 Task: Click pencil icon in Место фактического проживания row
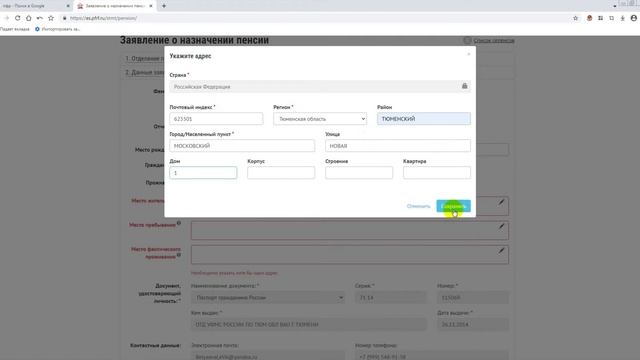(501, 251)
